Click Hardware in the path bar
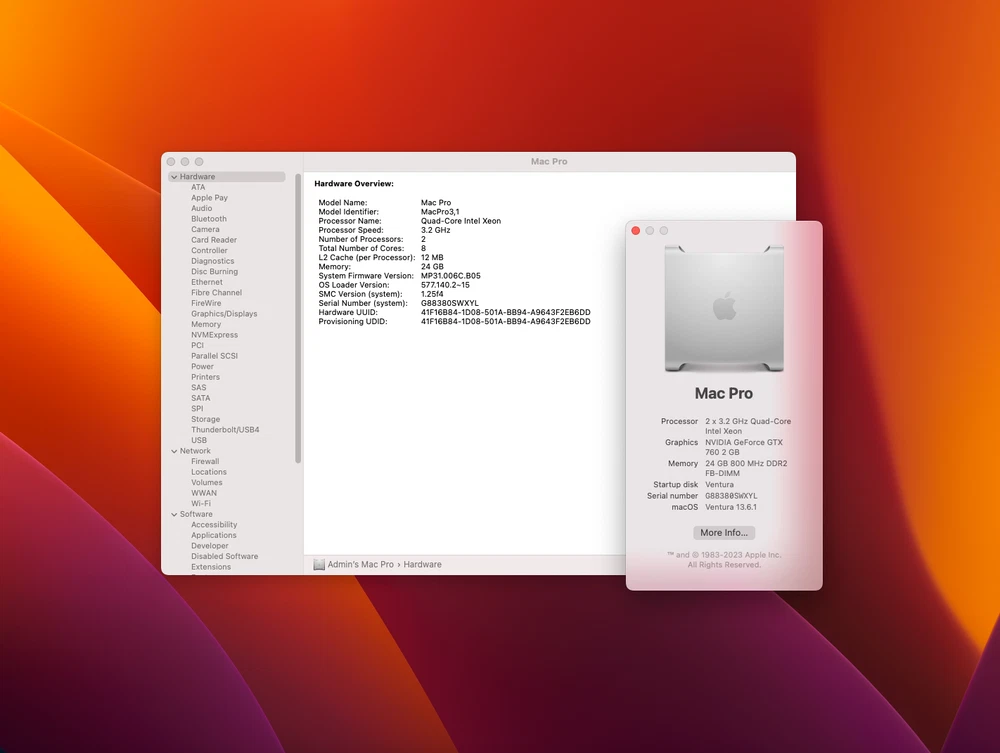This screenshot has height=753, width=1000. 422,564
